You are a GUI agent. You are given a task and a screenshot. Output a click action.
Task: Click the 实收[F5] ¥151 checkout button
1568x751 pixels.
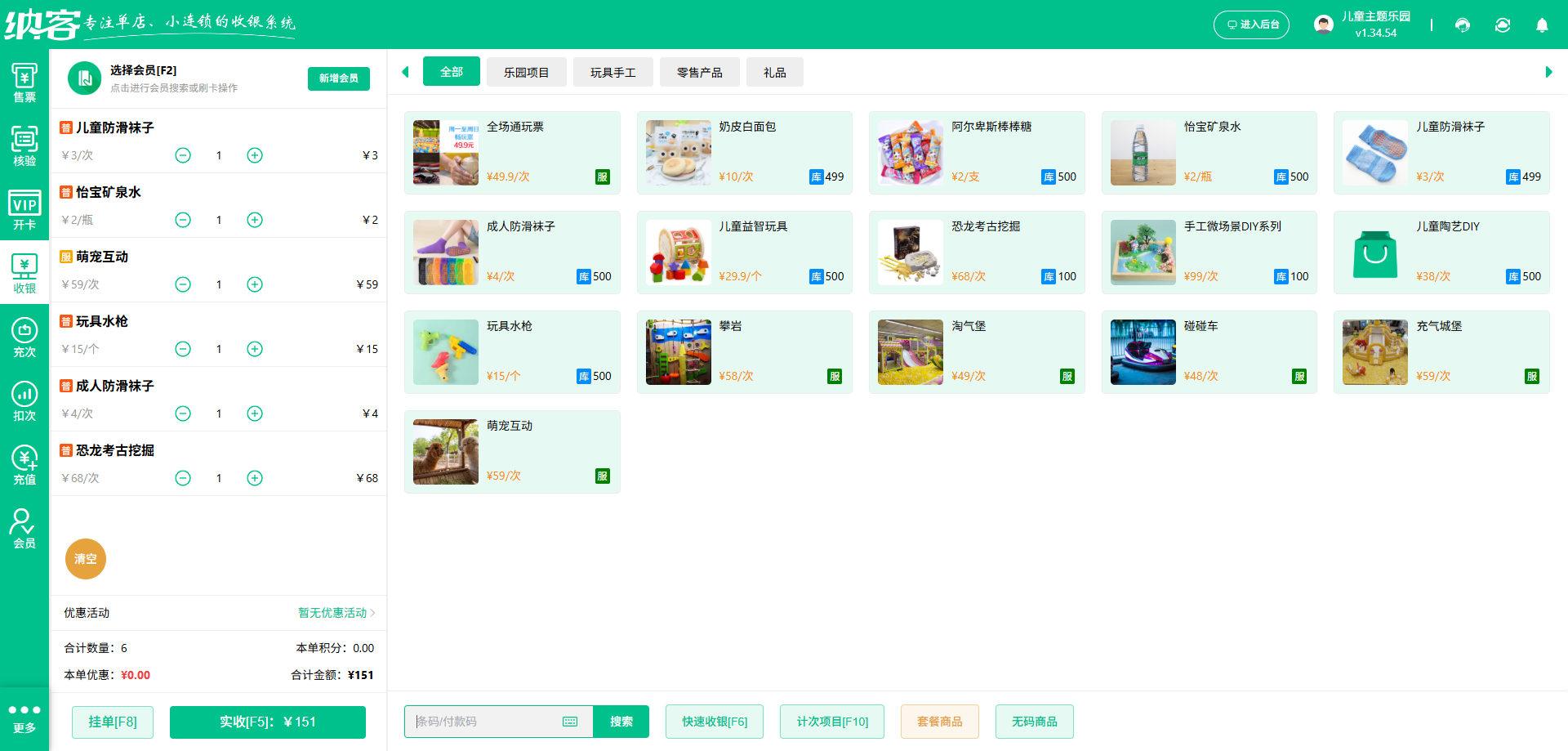pyautogui.click(x=268, y=722)
